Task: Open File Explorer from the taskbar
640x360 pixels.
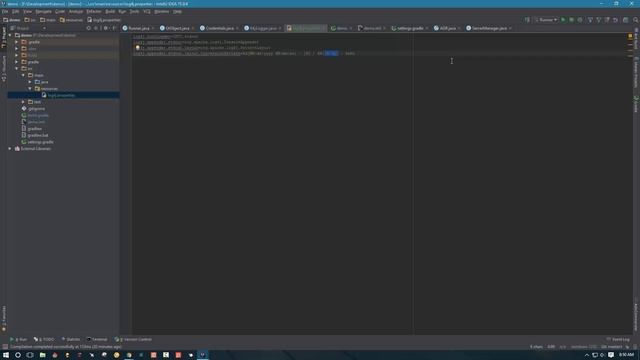Action: coord(42,355)
